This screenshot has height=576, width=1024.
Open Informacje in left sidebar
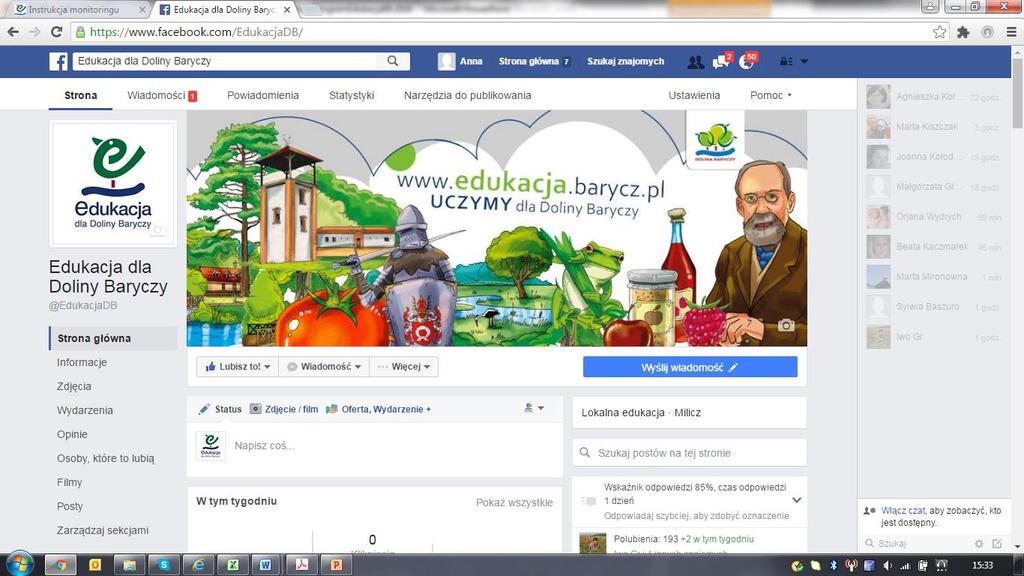[x=82, y=362]
